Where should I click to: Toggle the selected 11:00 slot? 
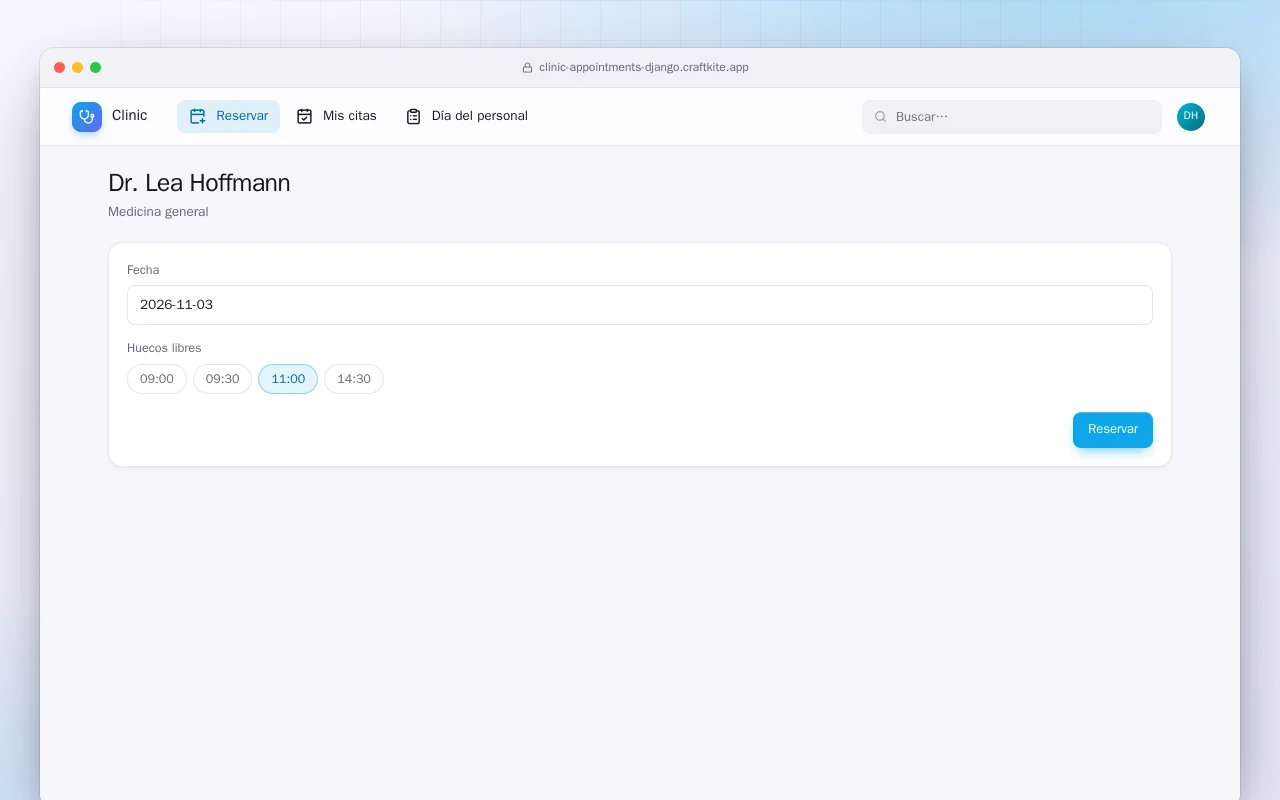coord(288,379)
